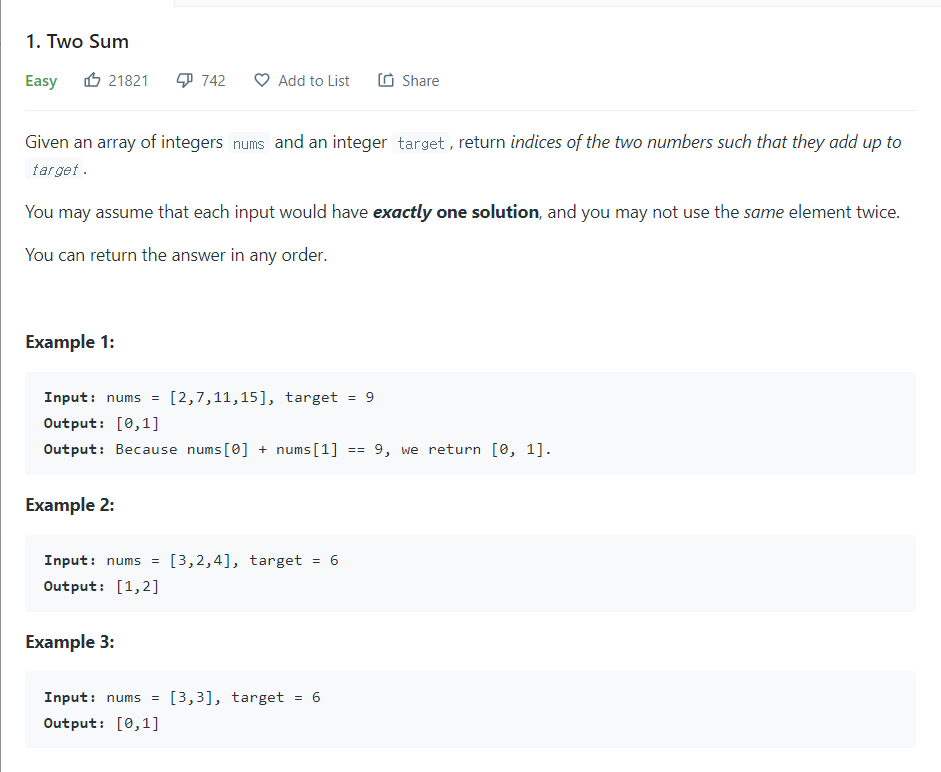
Task: Click the Share button label
Action: [419, 80]
